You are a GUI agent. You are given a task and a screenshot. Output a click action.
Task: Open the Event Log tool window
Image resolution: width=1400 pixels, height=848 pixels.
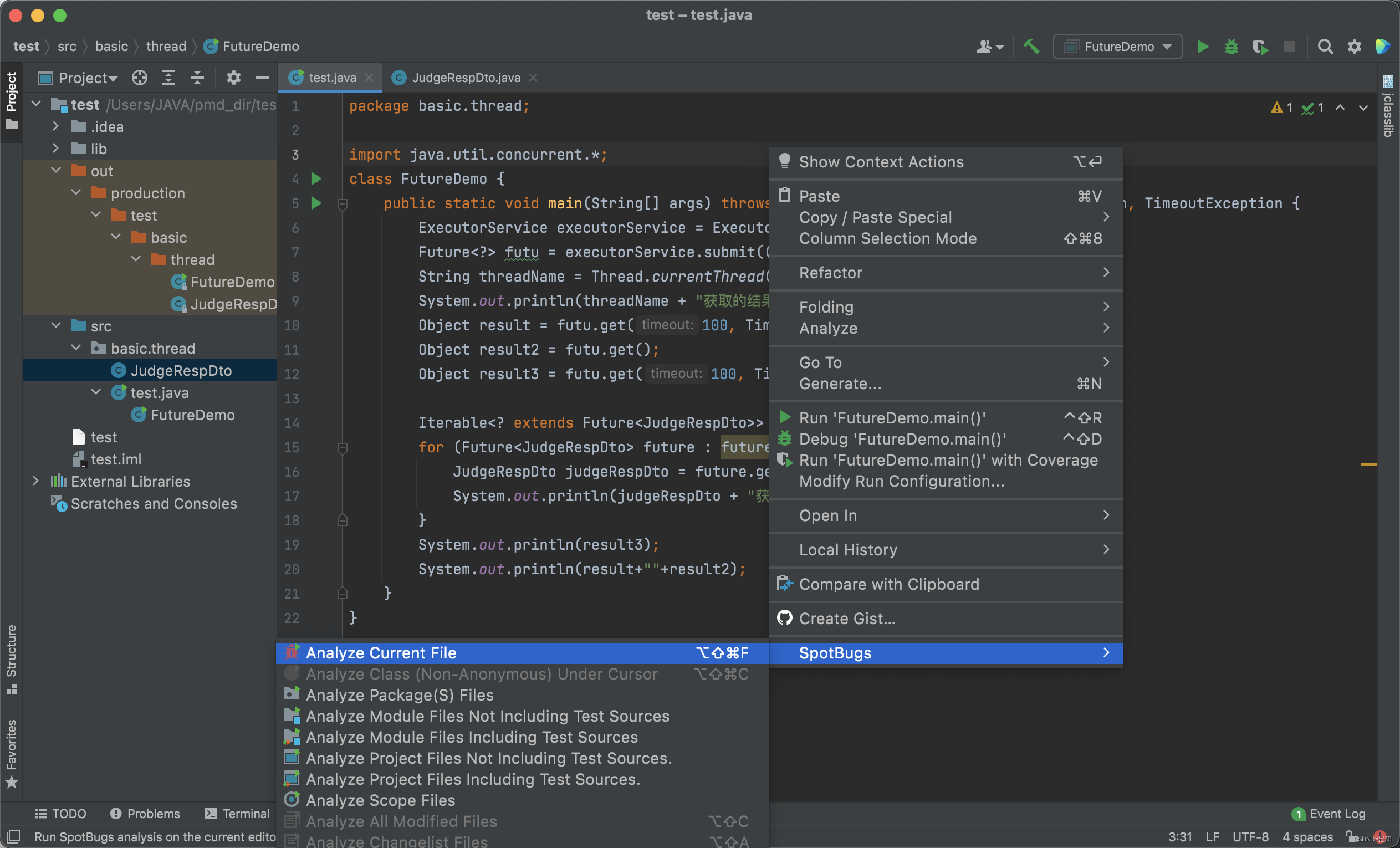click(1328, 813)
